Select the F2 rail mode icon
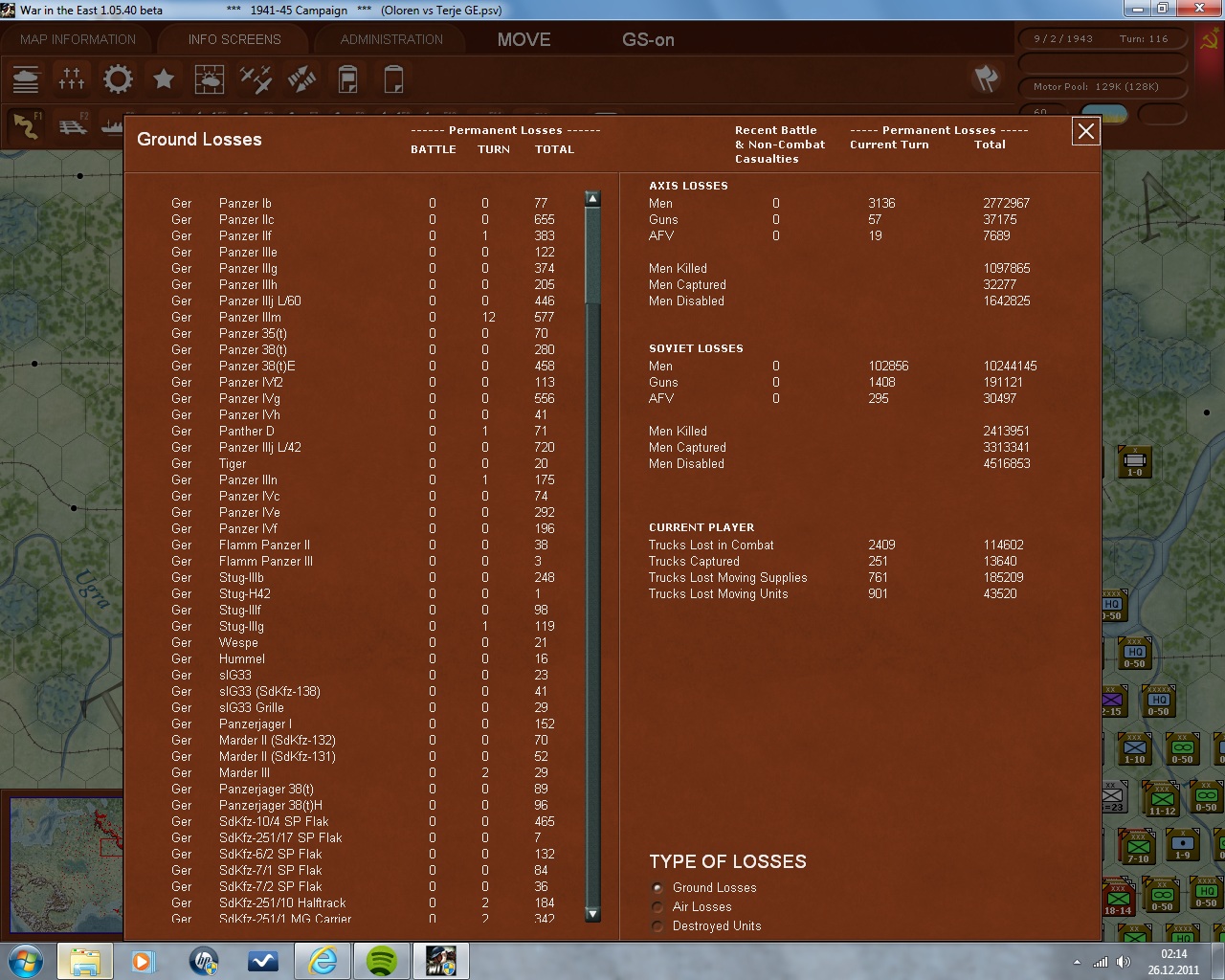1225x980 pixels. (x=73, y=125)
